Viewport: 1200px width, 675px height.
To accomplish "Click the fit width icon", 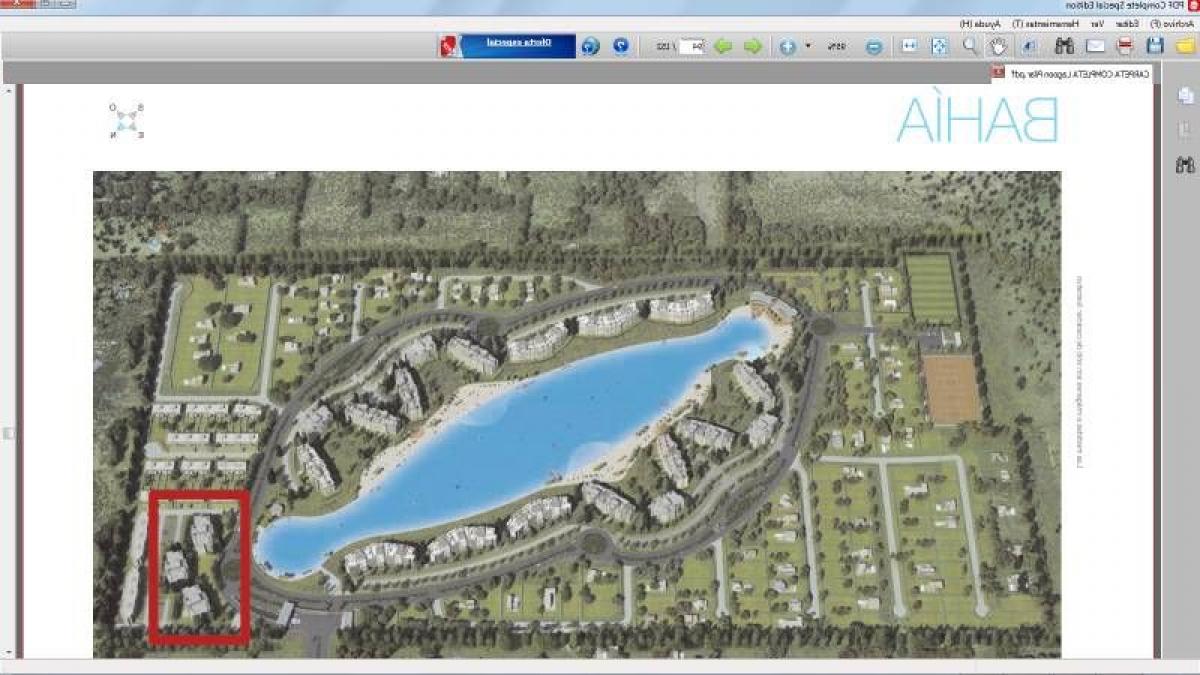I will click(x=909, y=46).
